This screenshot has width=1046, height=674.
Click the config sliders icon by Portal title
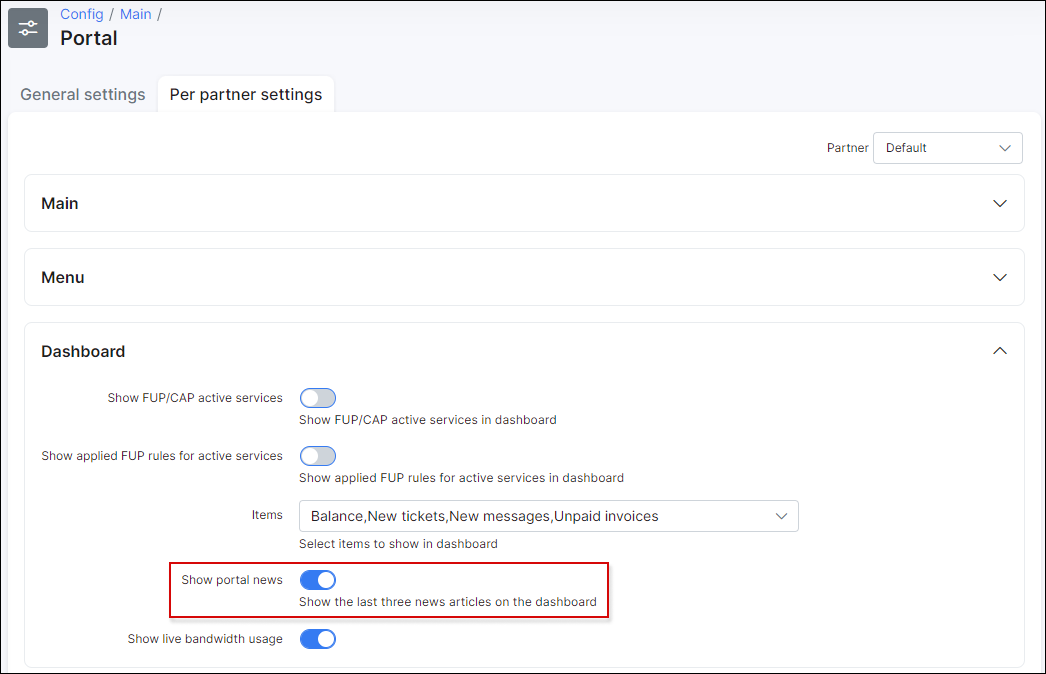tap(28, 28)
